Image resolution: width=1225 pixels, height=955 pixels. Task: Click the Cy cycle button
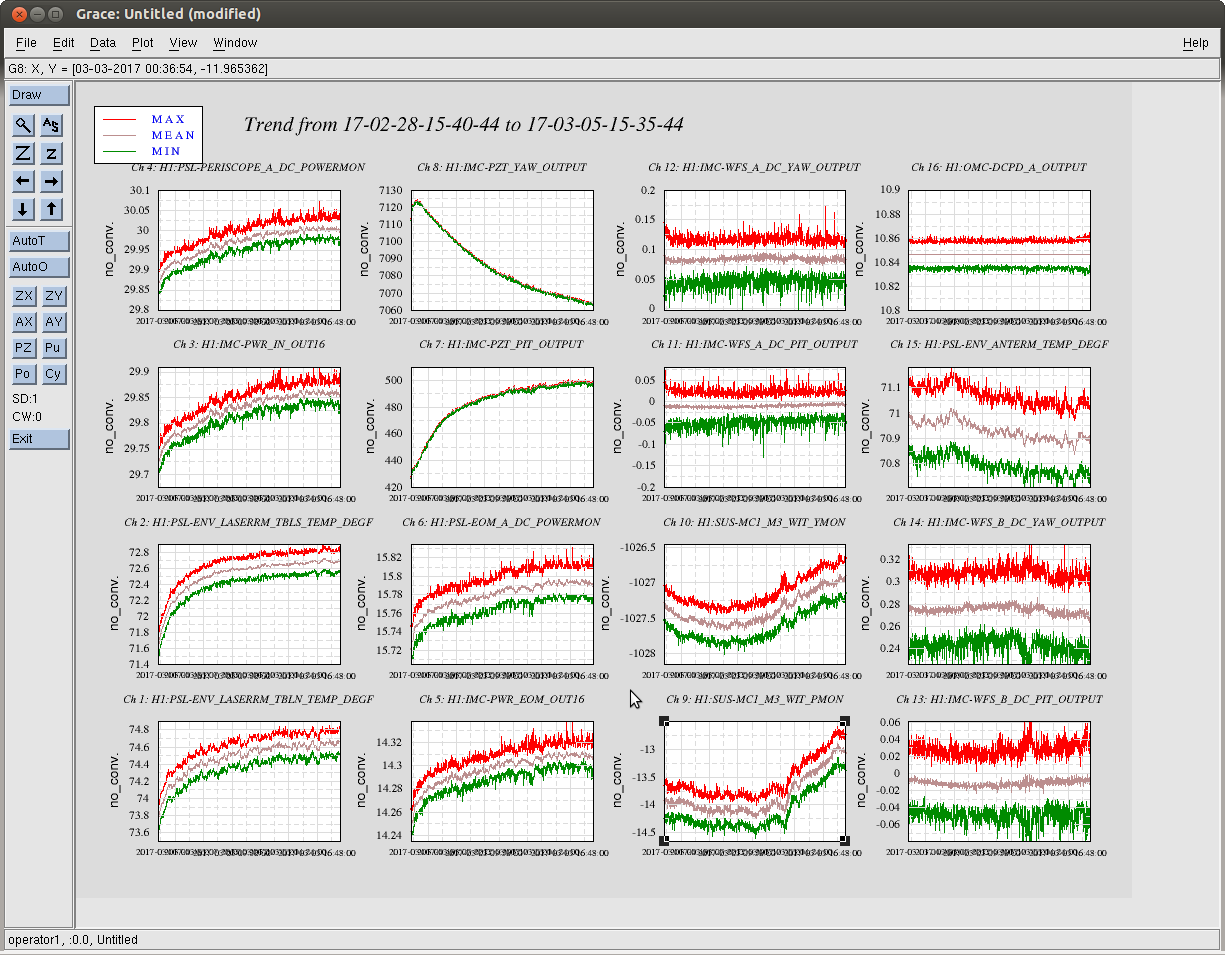point(54,373)
